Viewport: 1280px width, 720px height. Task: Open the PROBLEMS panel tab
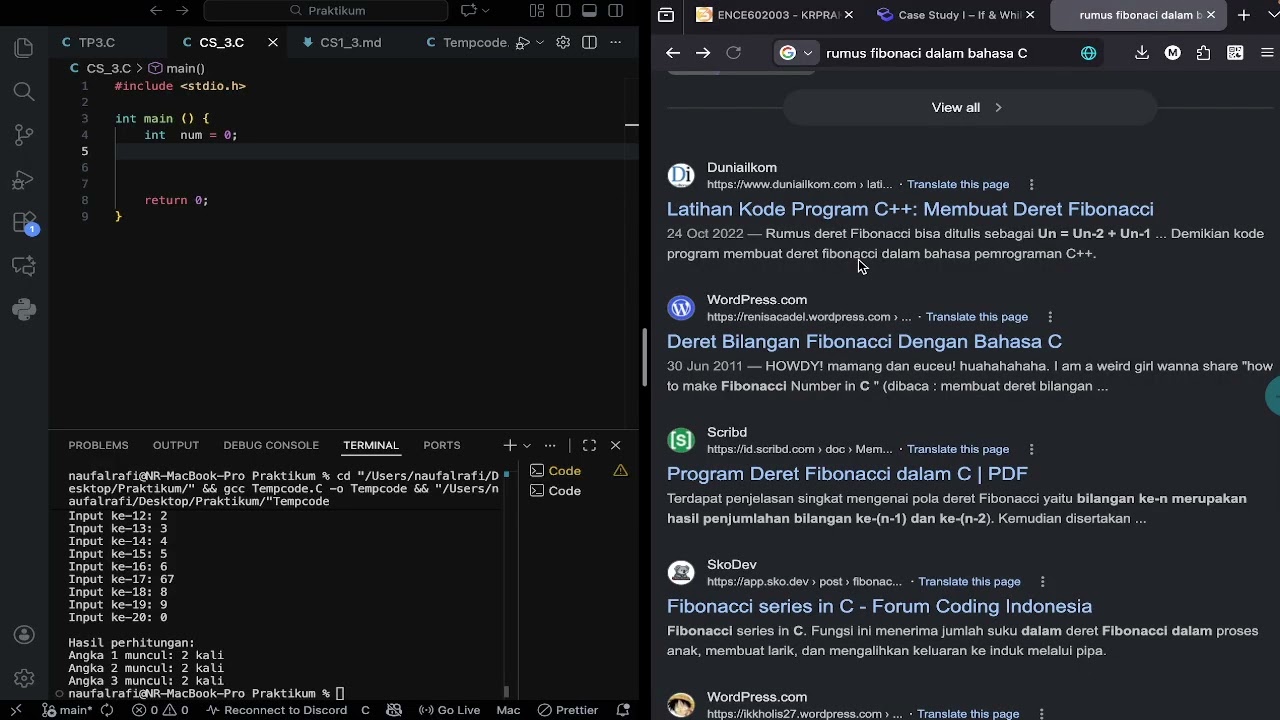98,445
